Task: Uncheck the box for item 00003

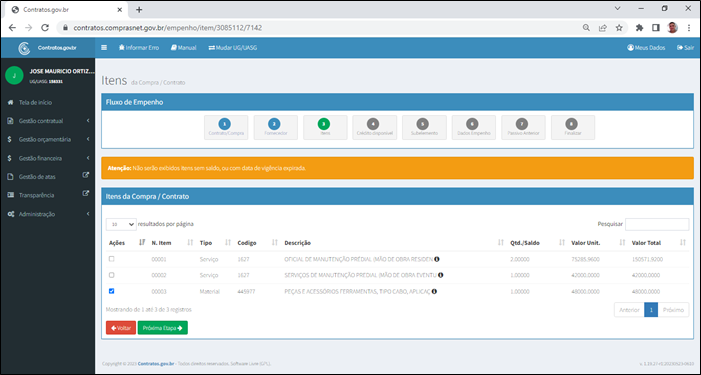Action: (112, 291)
